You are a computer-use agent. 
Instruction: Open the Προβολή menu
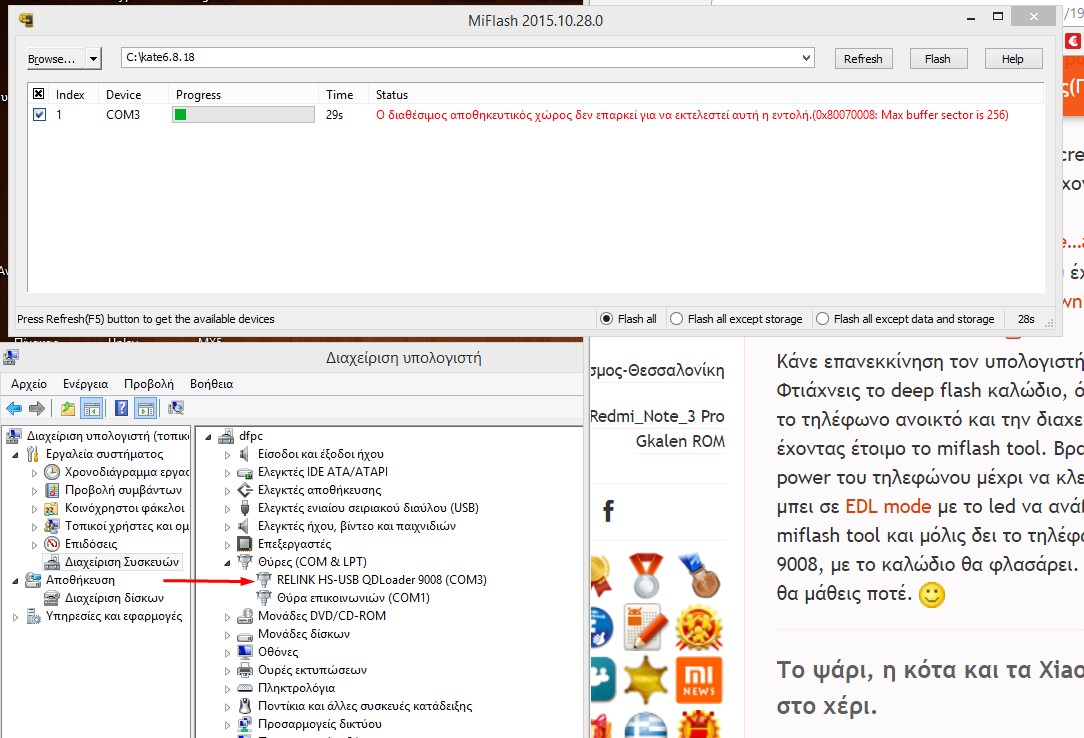pos(148,383)
